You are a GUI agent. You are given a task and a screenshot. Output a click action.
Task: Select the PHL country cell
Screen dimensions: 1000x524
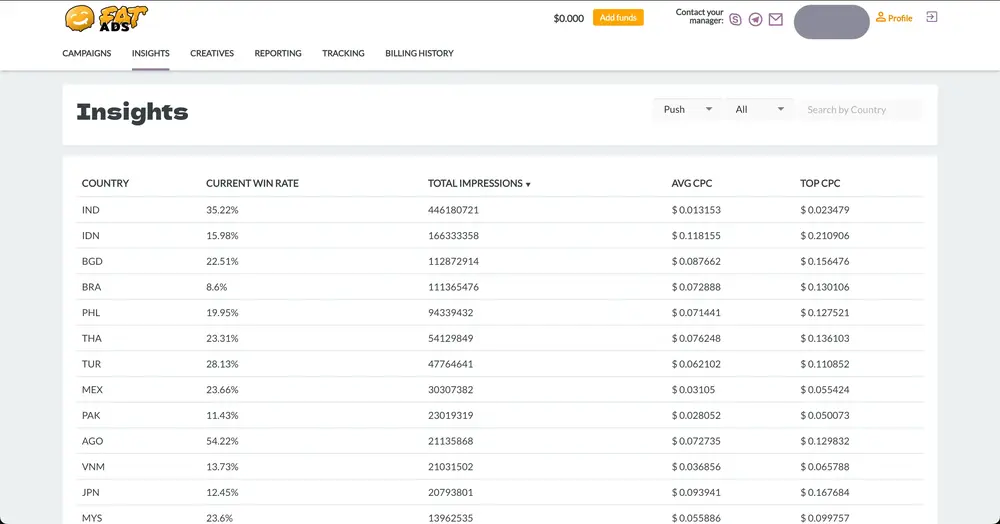91,312
